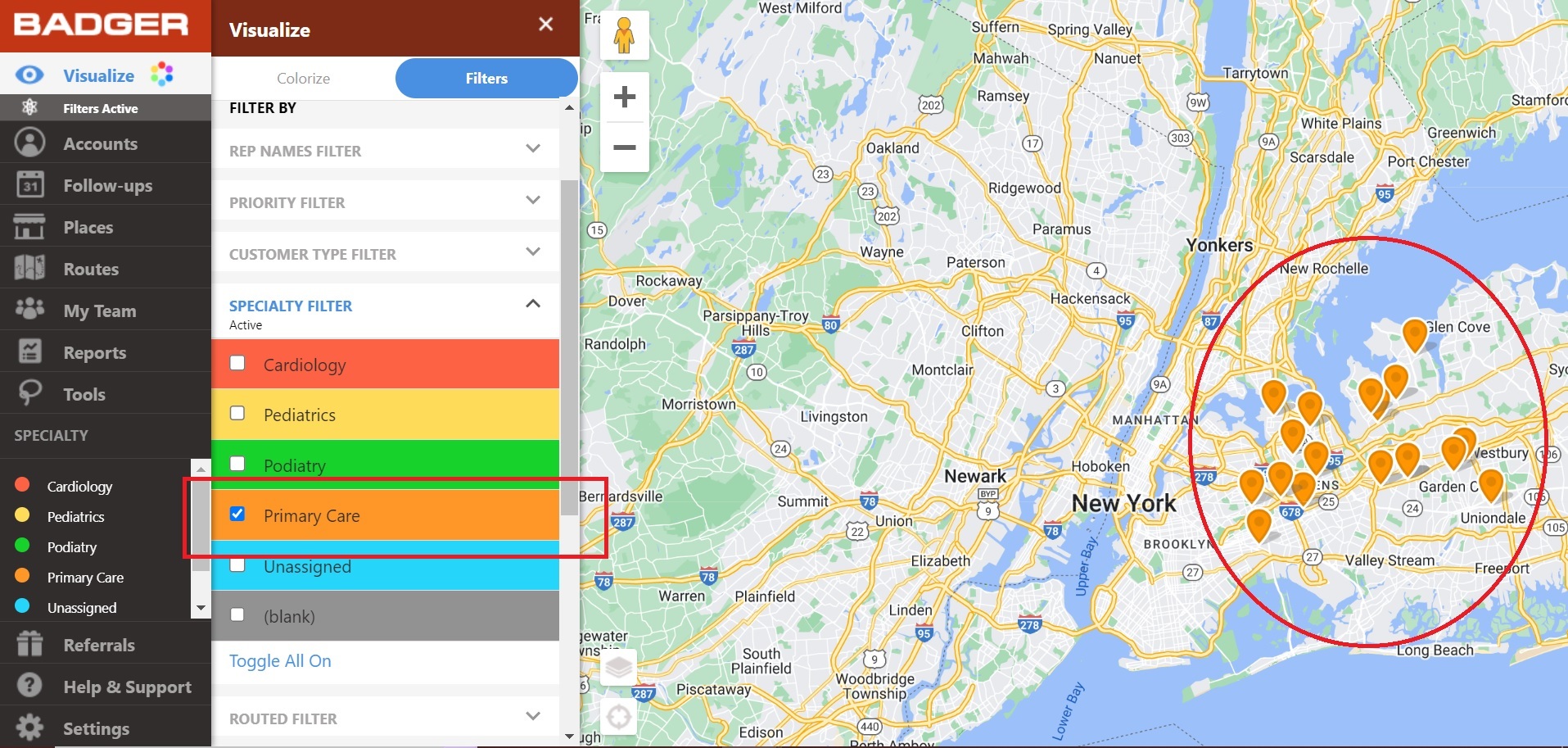Click the Tools menu item label
The width and height of the screenshot is (1568, 748).
click(x=84, y=395)
